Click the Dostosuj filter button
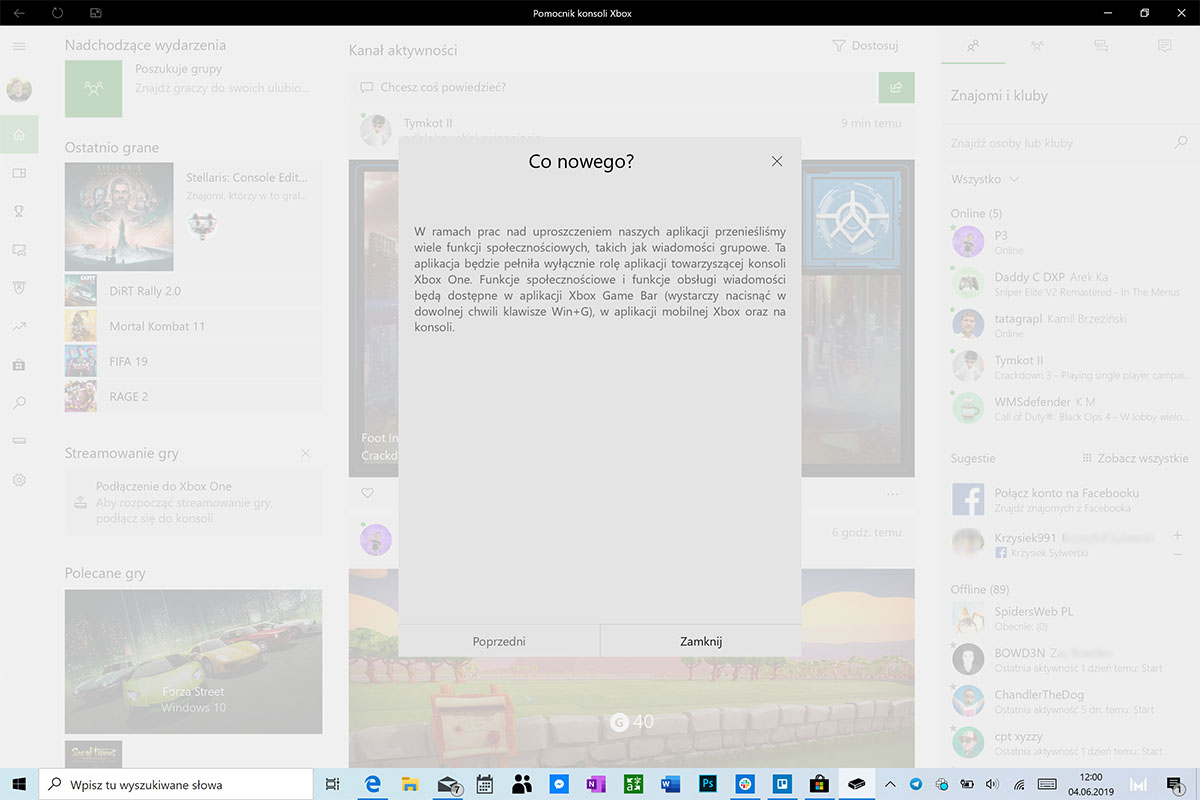This screenshot has width=1200, height=800. (866, 46)
